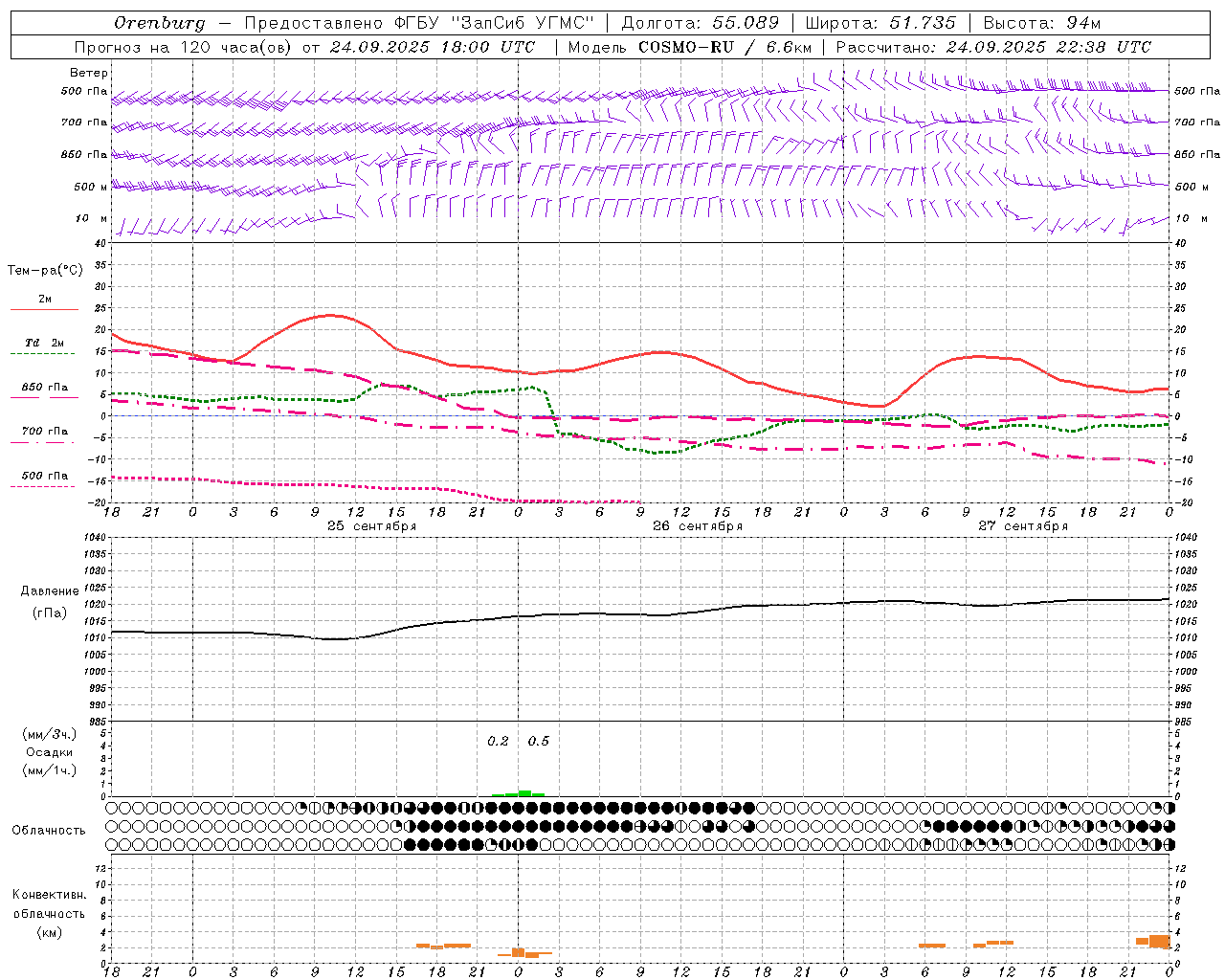1225x980 pixels.
Task: Click the tallest green precipitation bar
Action: pyautogui.click(x=524, y=793)
